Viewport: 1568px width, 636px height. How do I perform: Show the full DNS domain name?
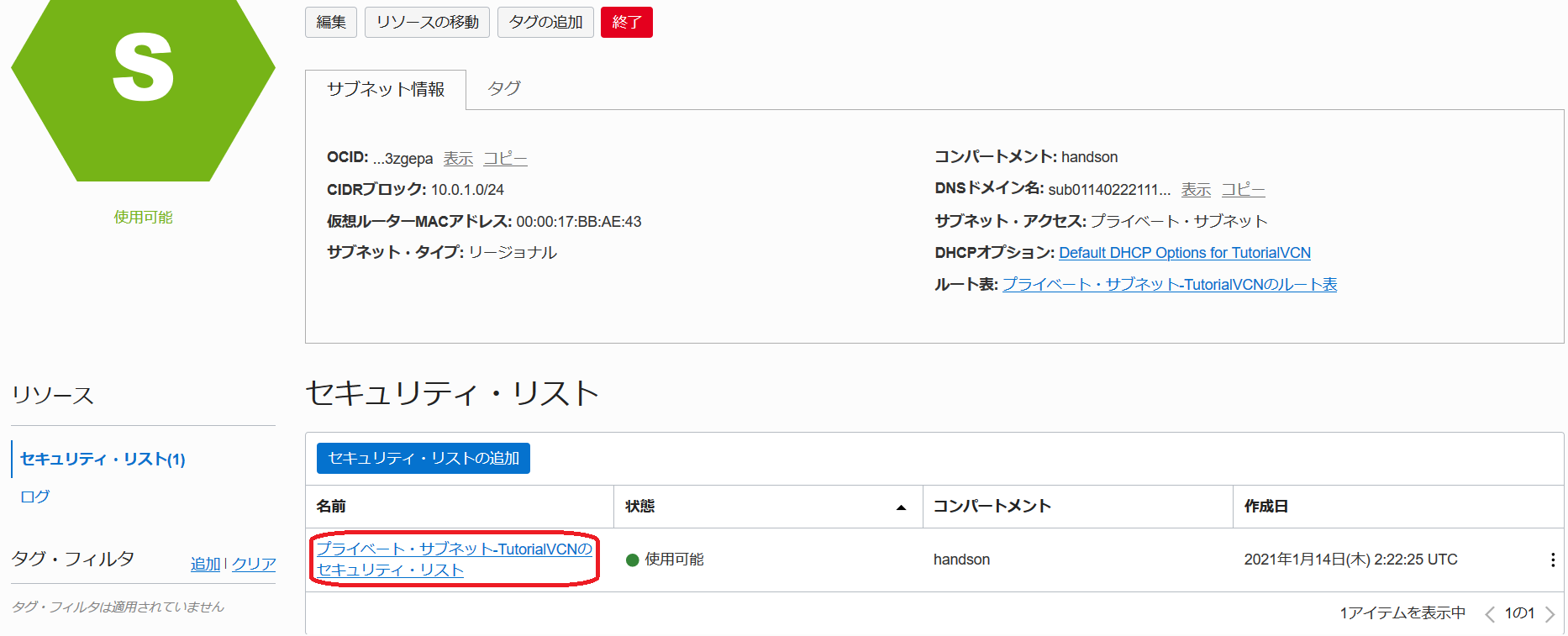[x=1196, y=190]
